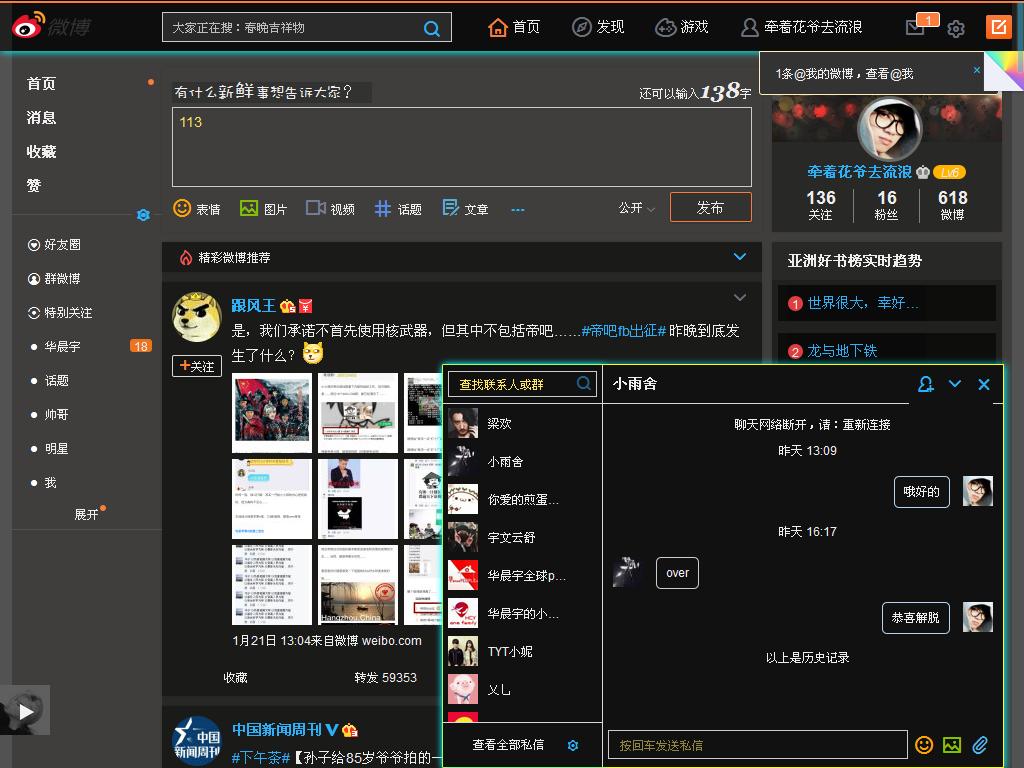The image size is (1024, 768).
Task: Click 转发 59353 repost button
Action: 385,678
